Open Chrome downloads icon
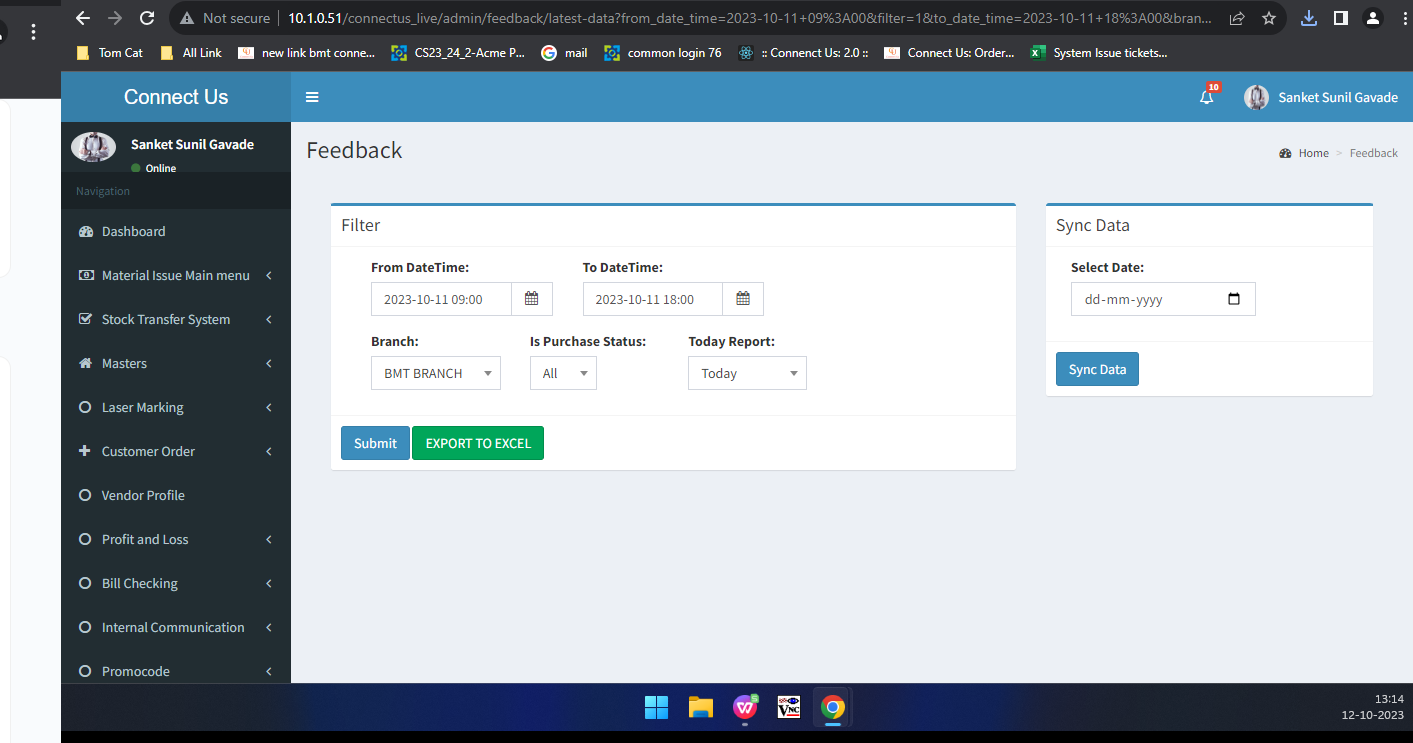 click(1309, 18)
